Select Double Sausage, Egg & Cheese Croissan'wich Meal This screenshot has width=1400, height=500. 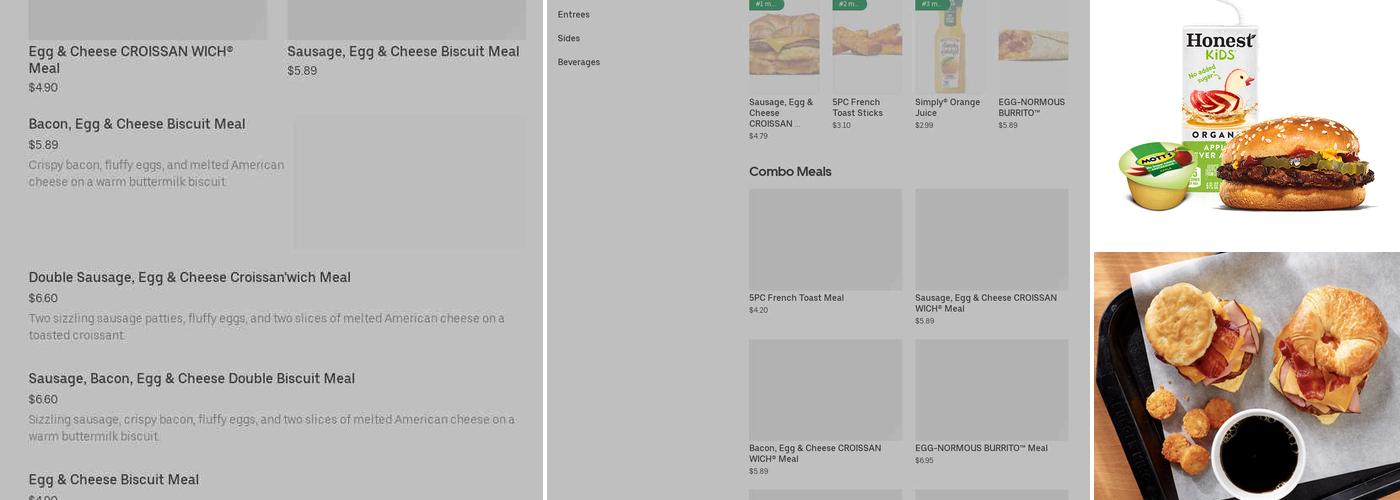pos(277,306)
